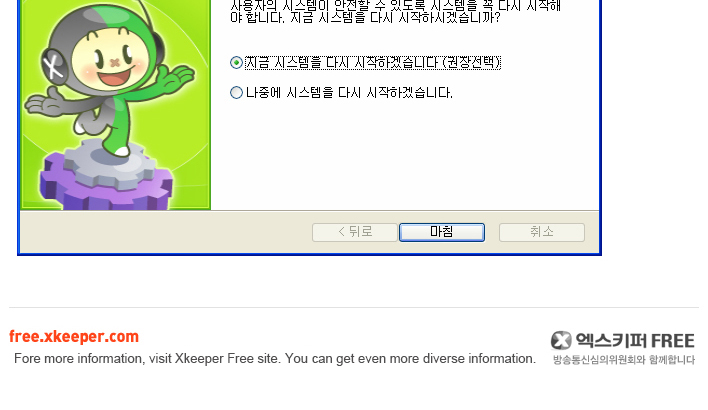Click the X emblem on mascot's helmet
708x410 pixels.
56,66
